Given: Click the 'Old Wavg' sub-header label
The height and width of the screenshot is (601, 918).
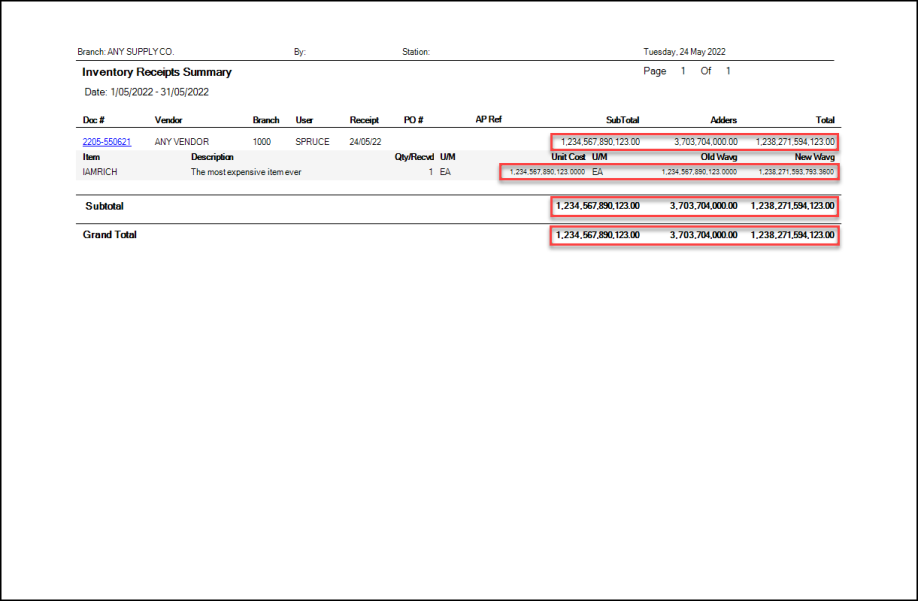Looking at the screenshot, I should click(x=719, y=157).
